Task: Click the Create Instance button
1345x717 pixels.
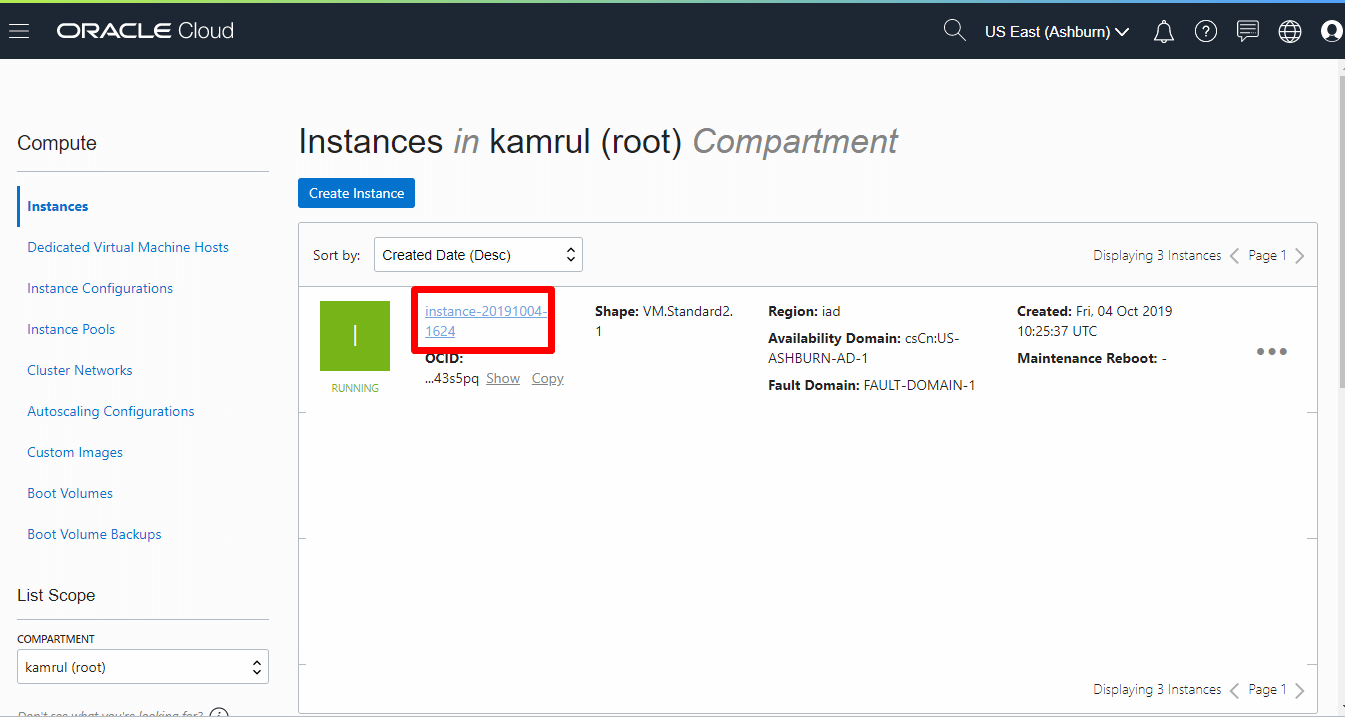Action: point(356,193)
